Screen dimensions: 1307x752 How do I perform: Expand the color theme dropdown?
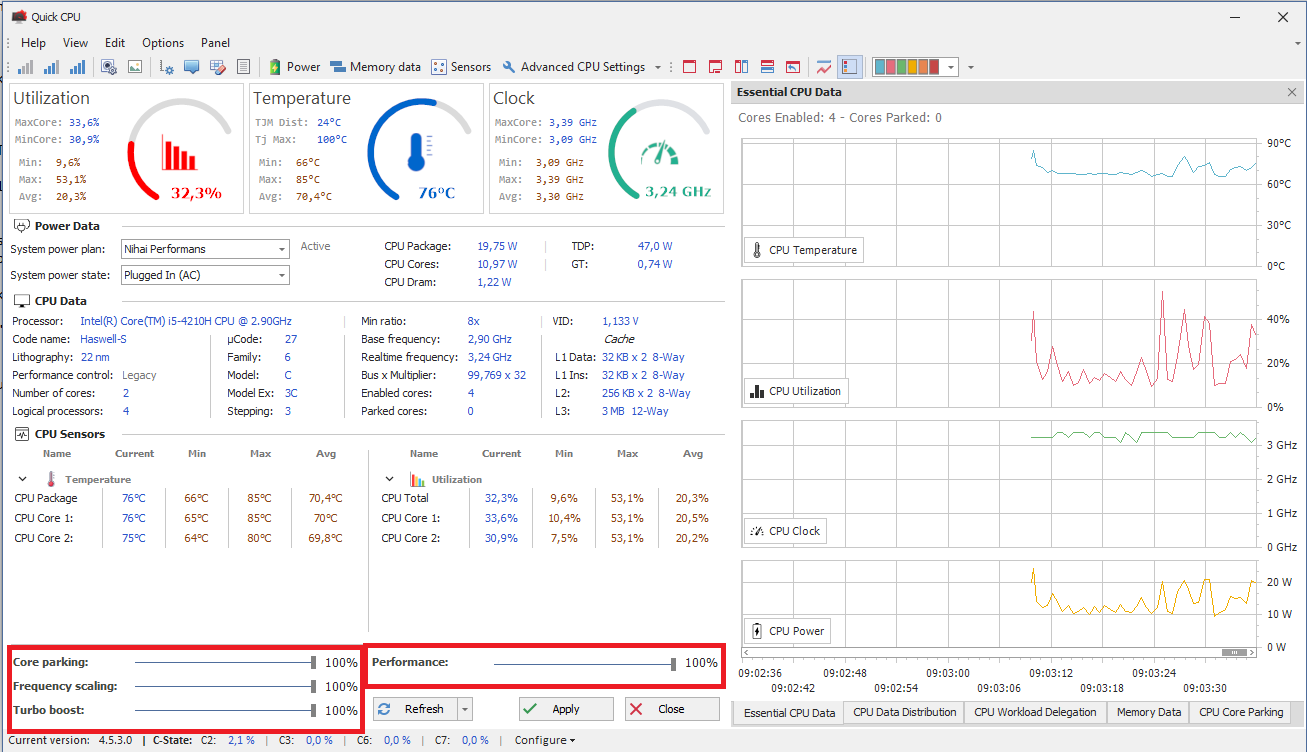[x=950, y=67]
